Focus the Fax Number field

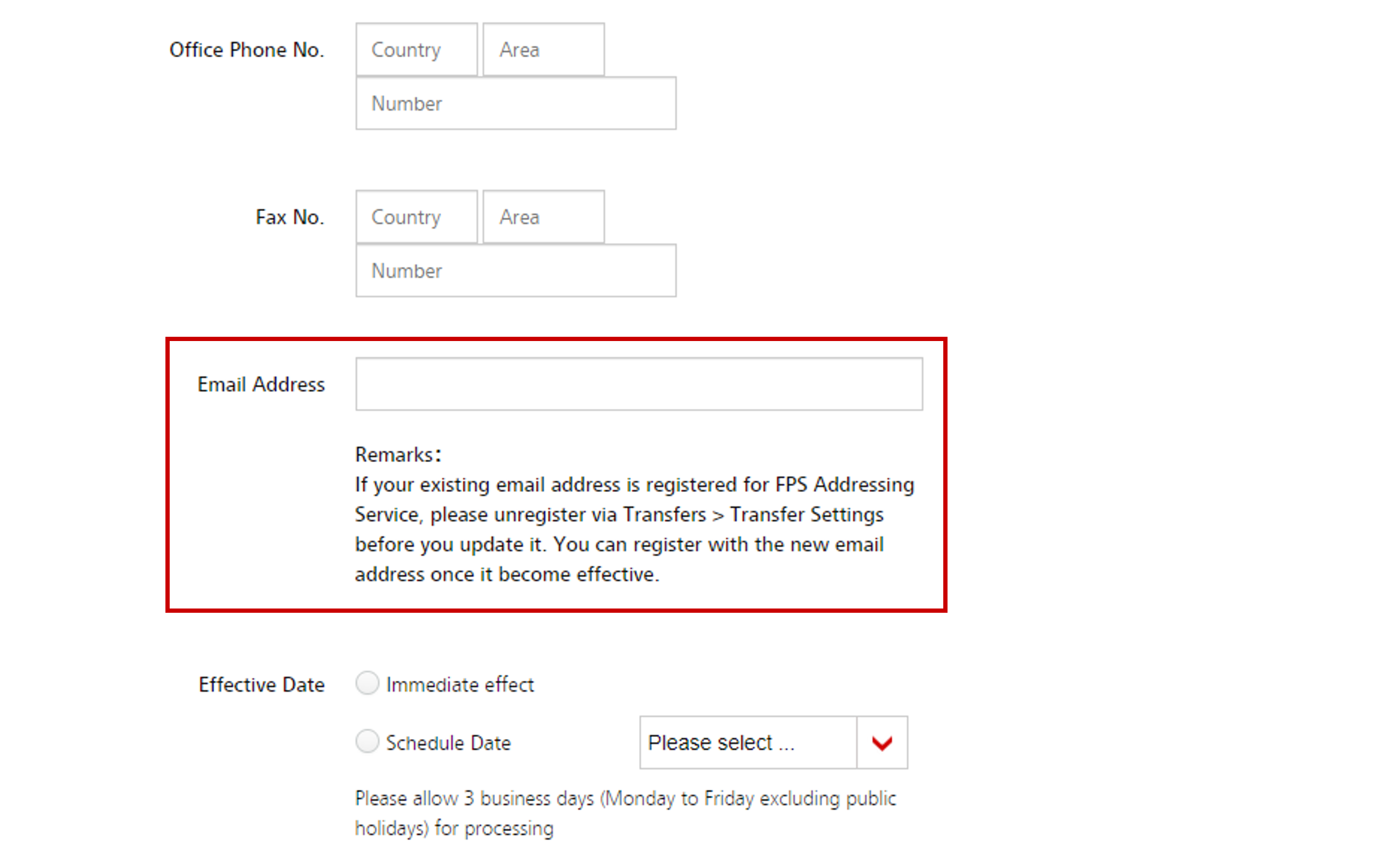(x=516, y=271)
